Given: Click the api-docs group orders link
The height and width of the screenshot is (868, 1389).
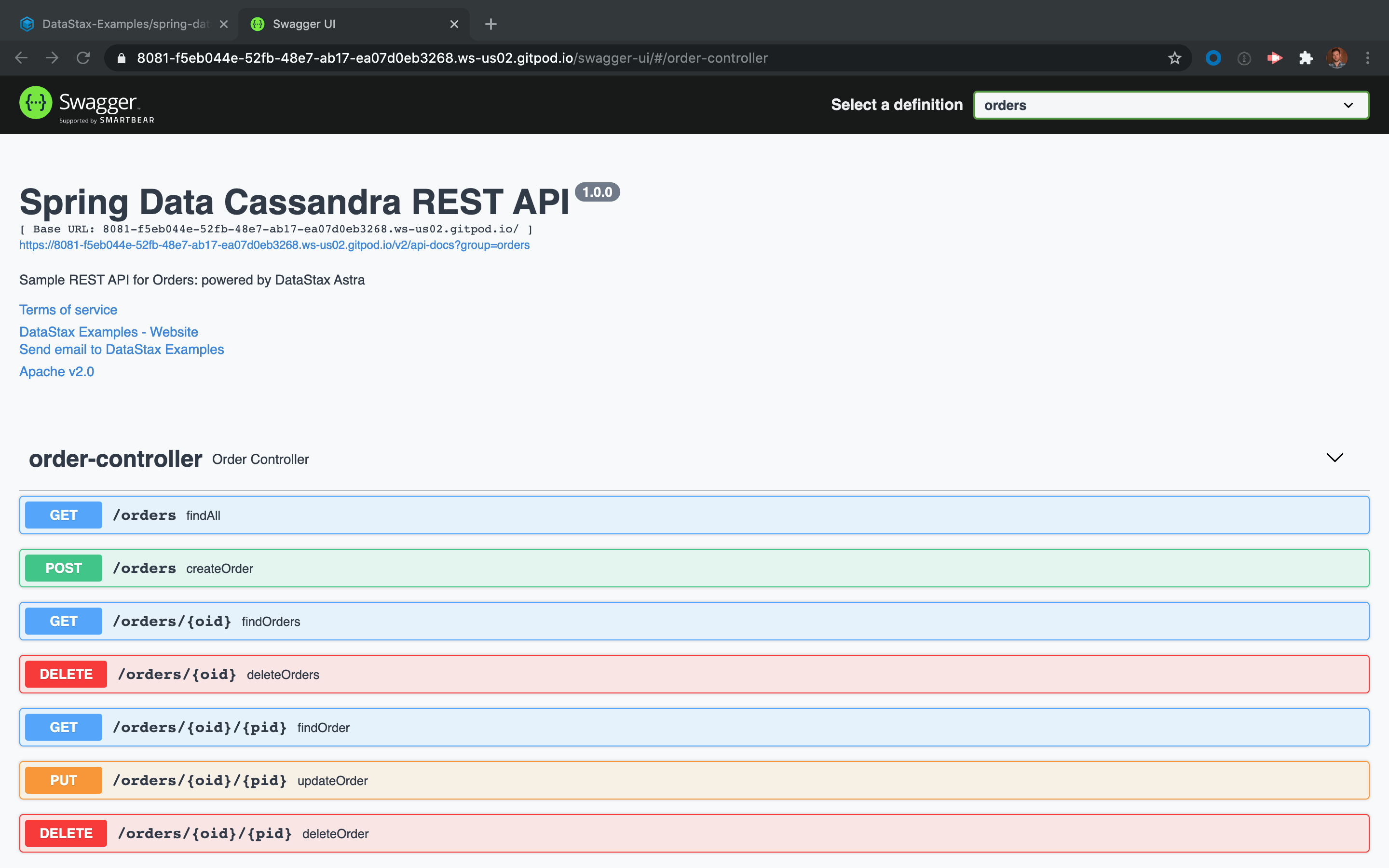Looking at the screenshot, I should pos(274,244).
